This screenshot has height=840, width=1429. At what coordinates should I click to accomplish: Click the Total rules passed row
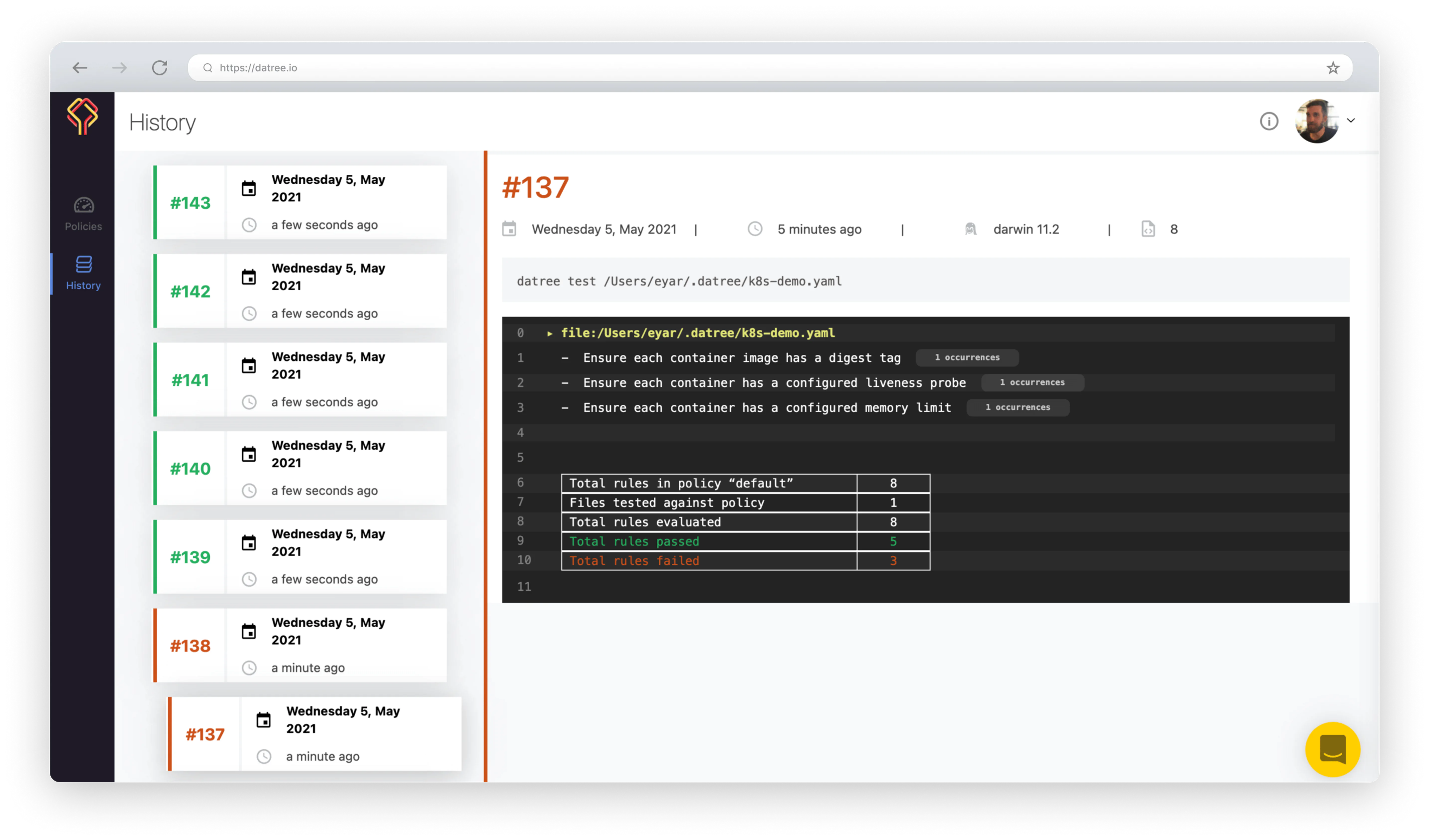pyautogui.click(x=746, y=541)
